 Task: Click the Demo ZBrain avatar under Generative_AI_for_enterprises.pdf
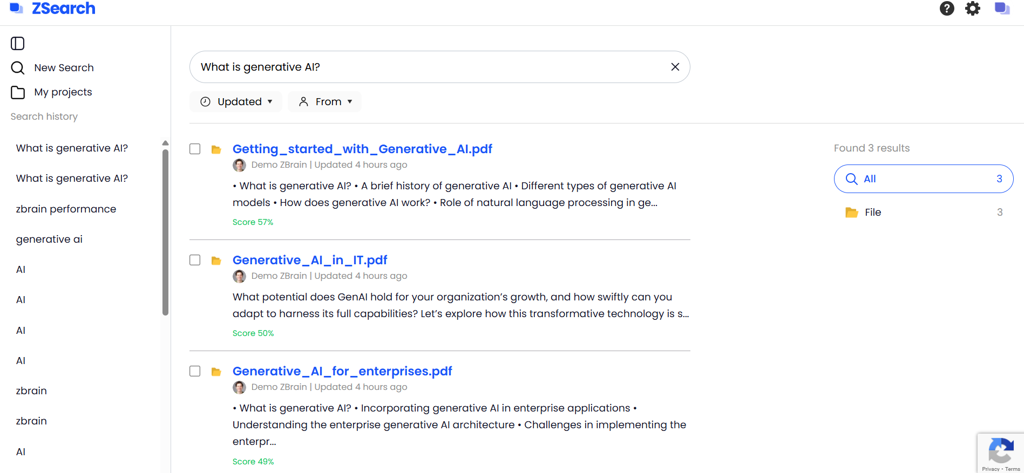[239, 387]
